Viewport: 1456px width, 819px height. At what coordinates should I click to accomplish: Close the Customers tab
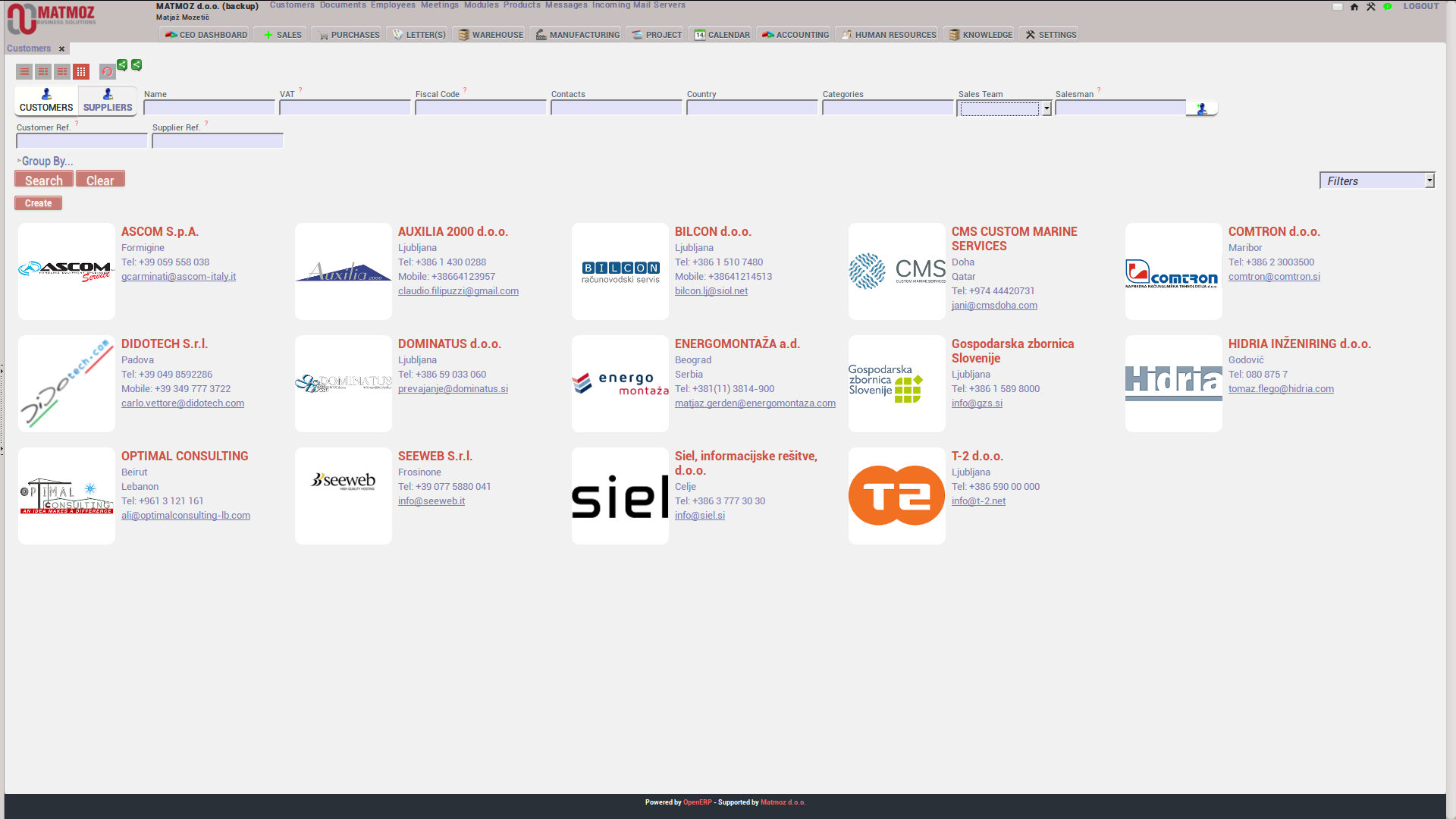(62, 49)
